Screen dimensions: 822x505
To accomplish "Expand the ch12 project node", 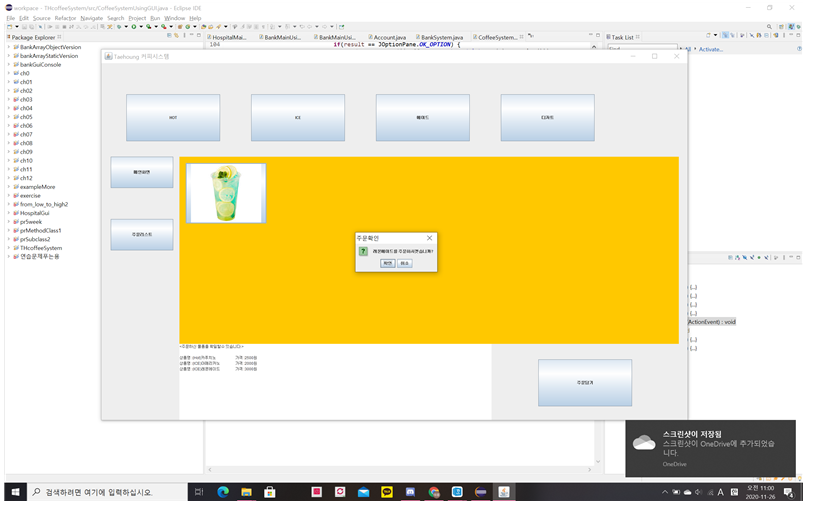I will (x=8, y=178).
